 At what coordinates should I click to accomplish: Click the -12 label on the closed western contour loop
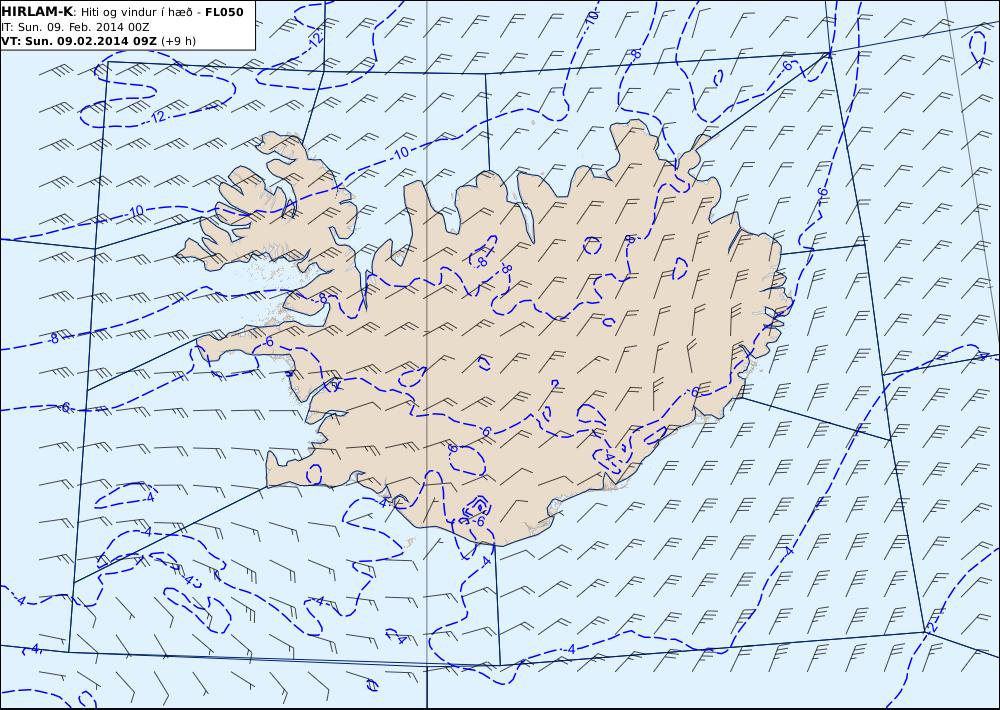pos(158,117)
